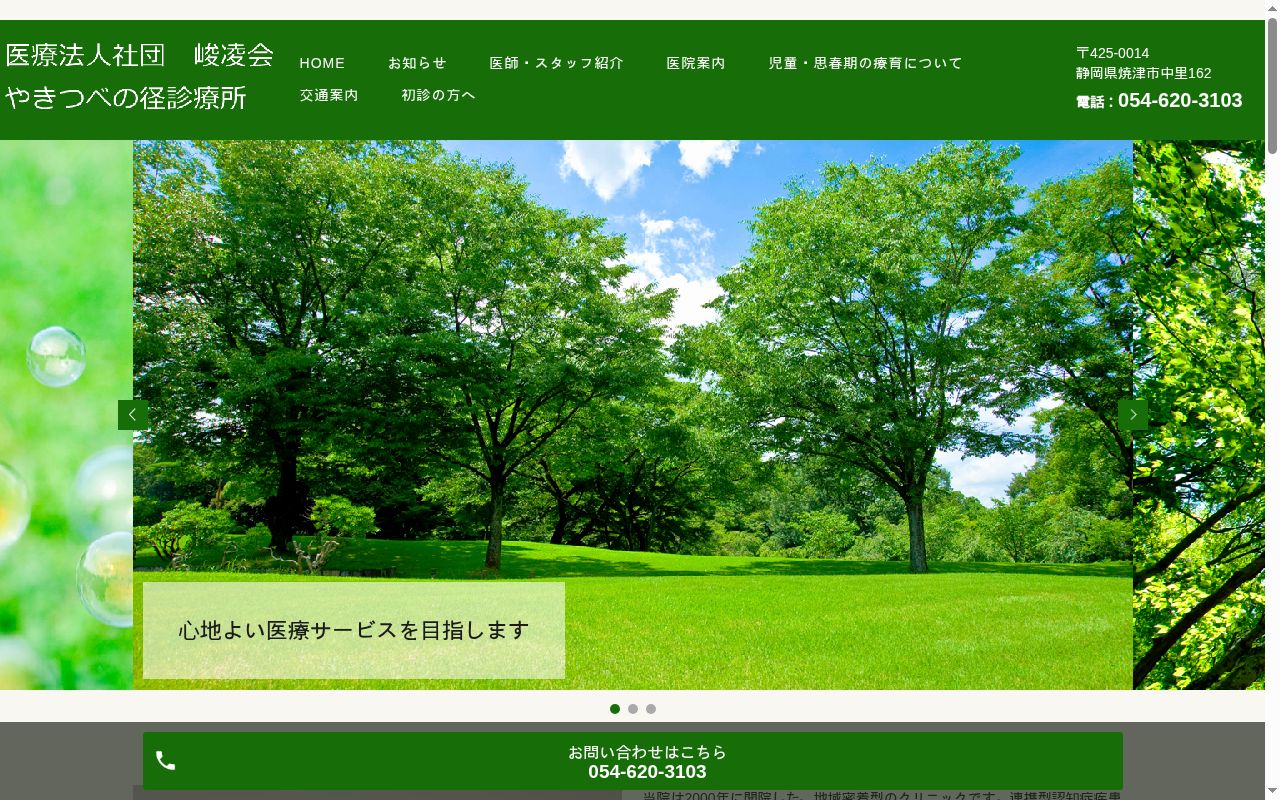Go to 医師・スタッフ紹介 page
Image resolution: width=1280 pixels, height=800 pixels.
pyautogui.click(x=556, y=63)
